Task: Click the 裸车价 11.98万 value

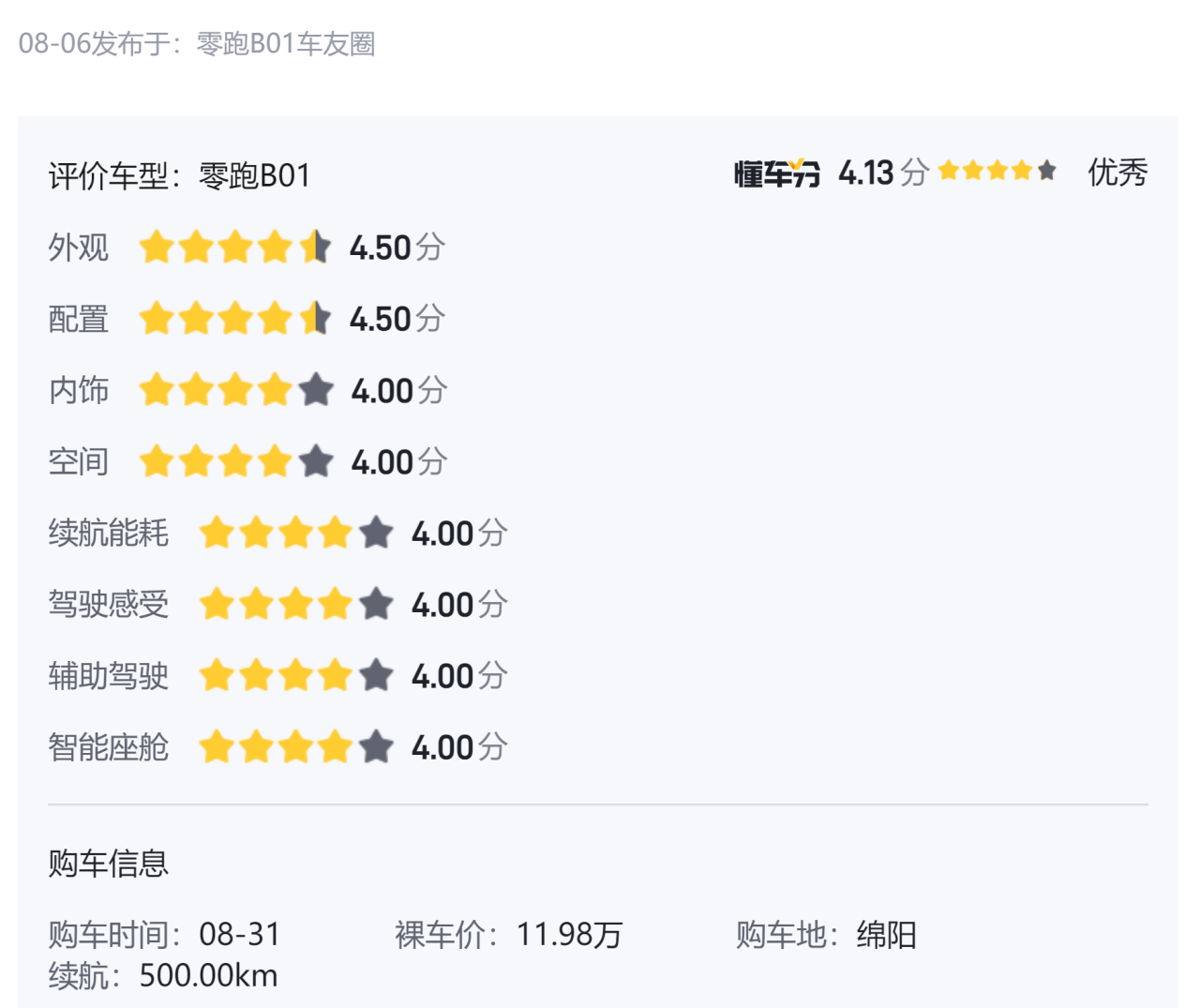Action: [569, 934]
